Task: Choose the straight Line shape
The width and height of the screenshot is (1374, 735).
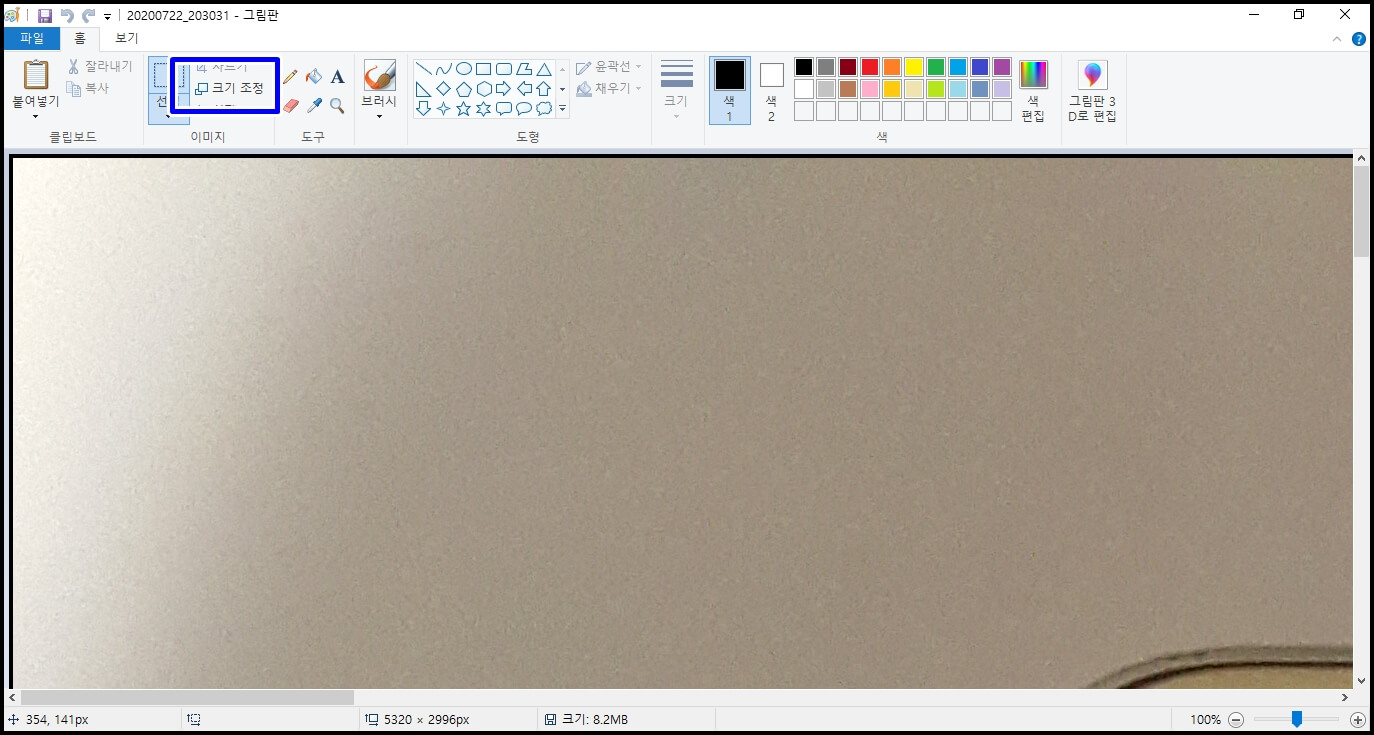Action: [x=424, y=69]
